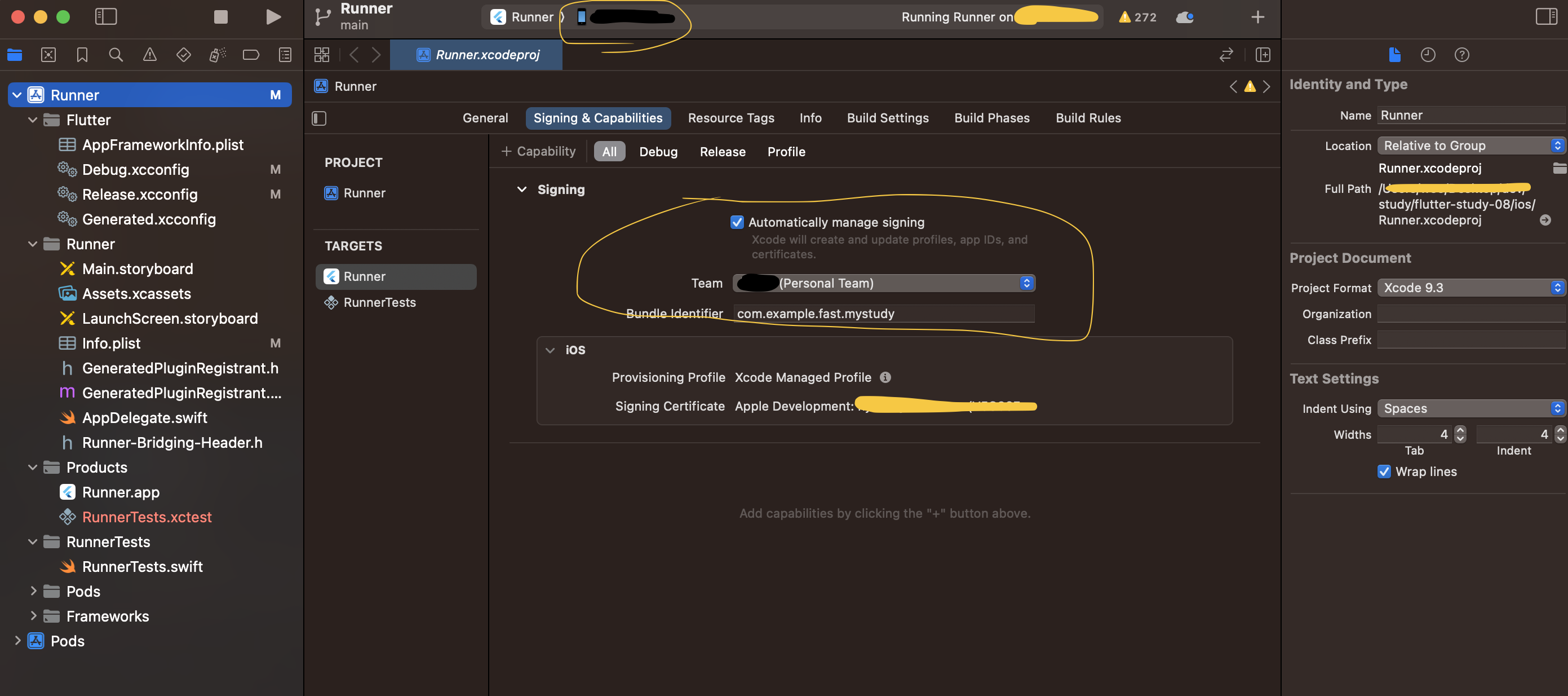Switch to the Build Settings tab
1568x696 pixels.
[x=888, y=118]
